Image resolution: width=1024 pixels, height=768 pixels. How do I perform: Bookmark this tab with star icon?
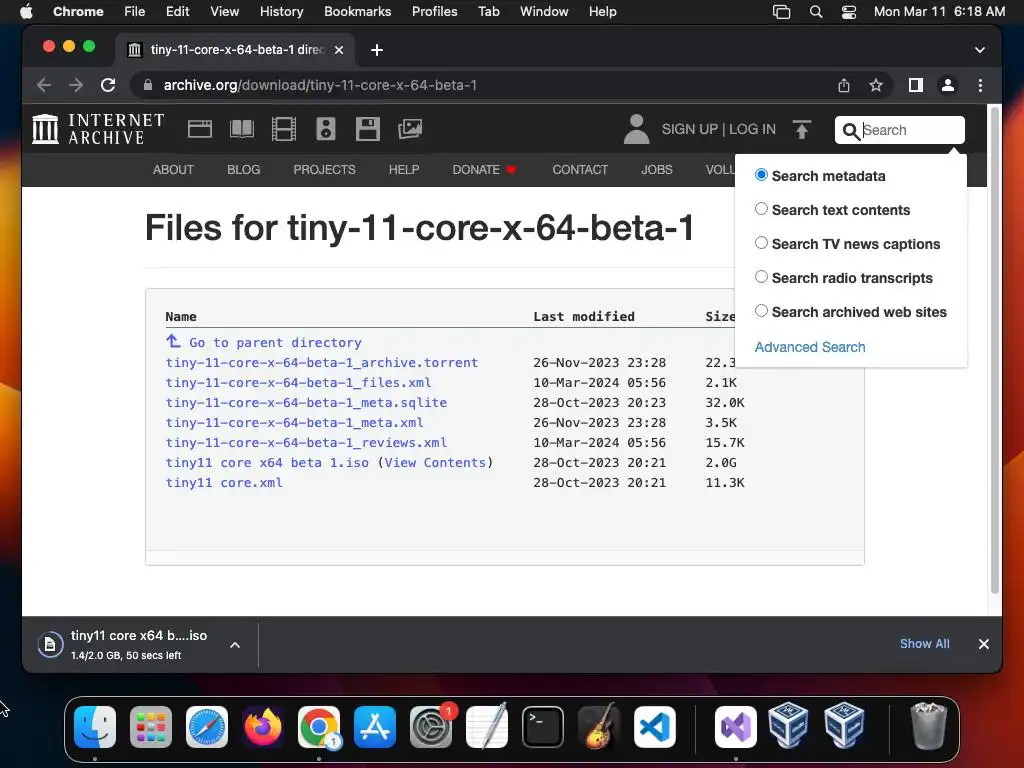coord(876,85)
